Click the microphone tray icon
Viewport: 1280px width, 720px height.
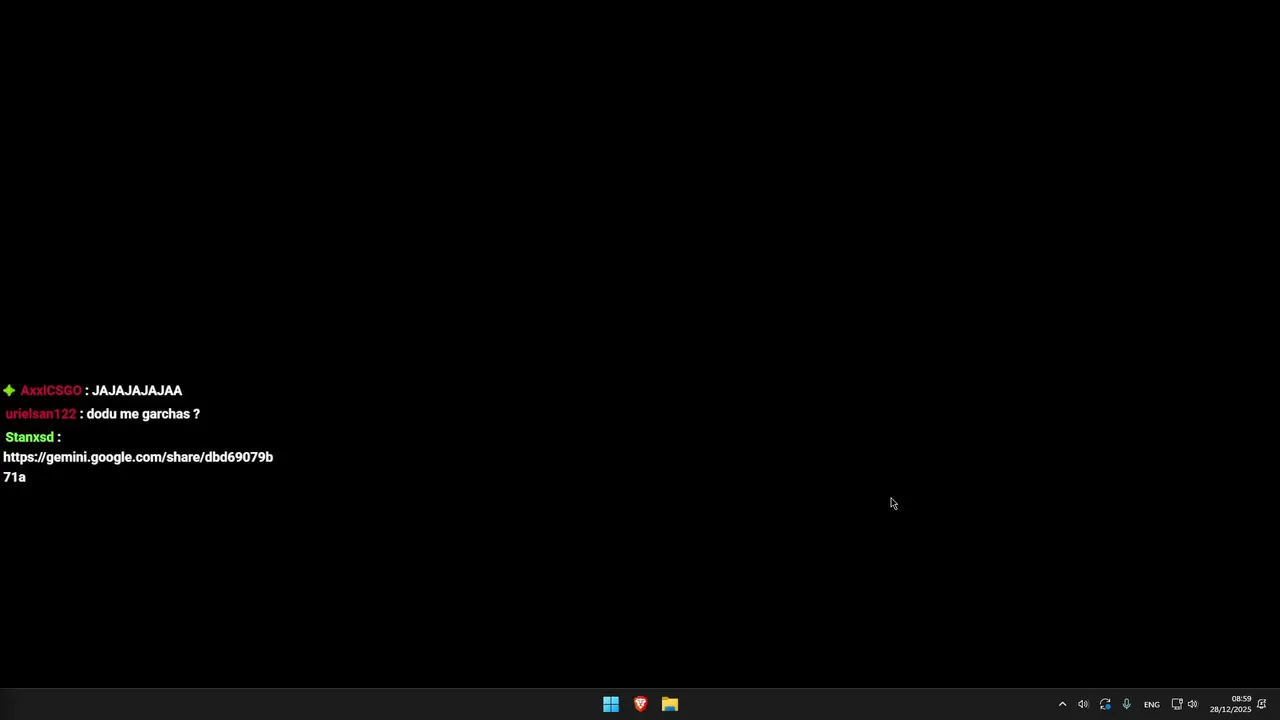click(1126, 704)
